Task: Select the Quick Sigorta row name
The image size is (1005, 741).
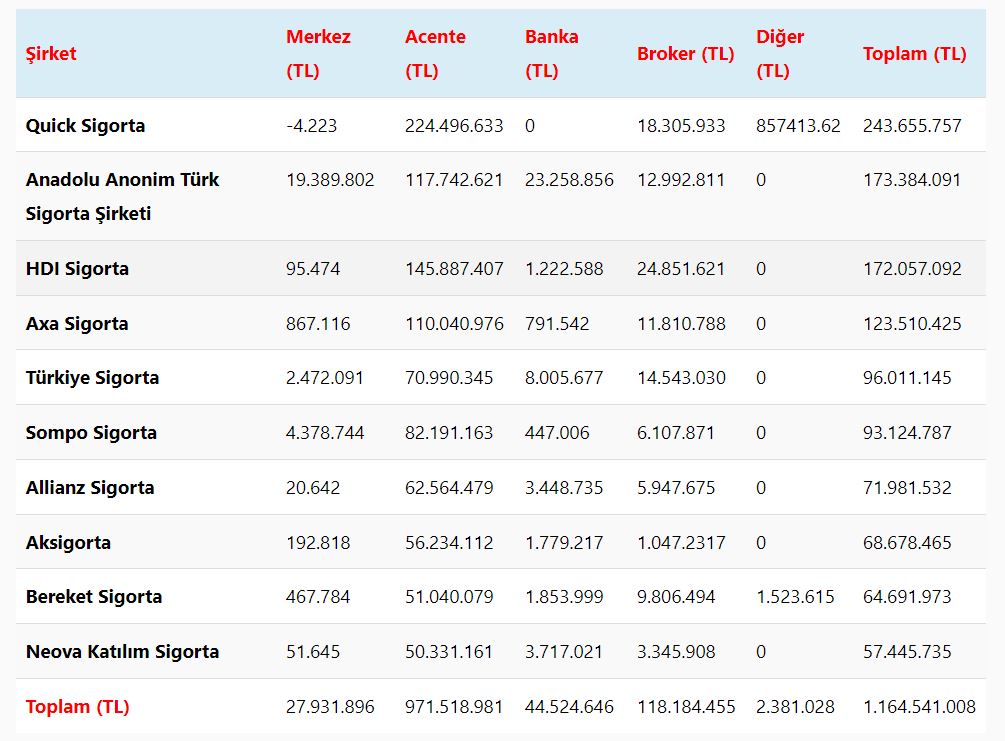Action: 85,126
